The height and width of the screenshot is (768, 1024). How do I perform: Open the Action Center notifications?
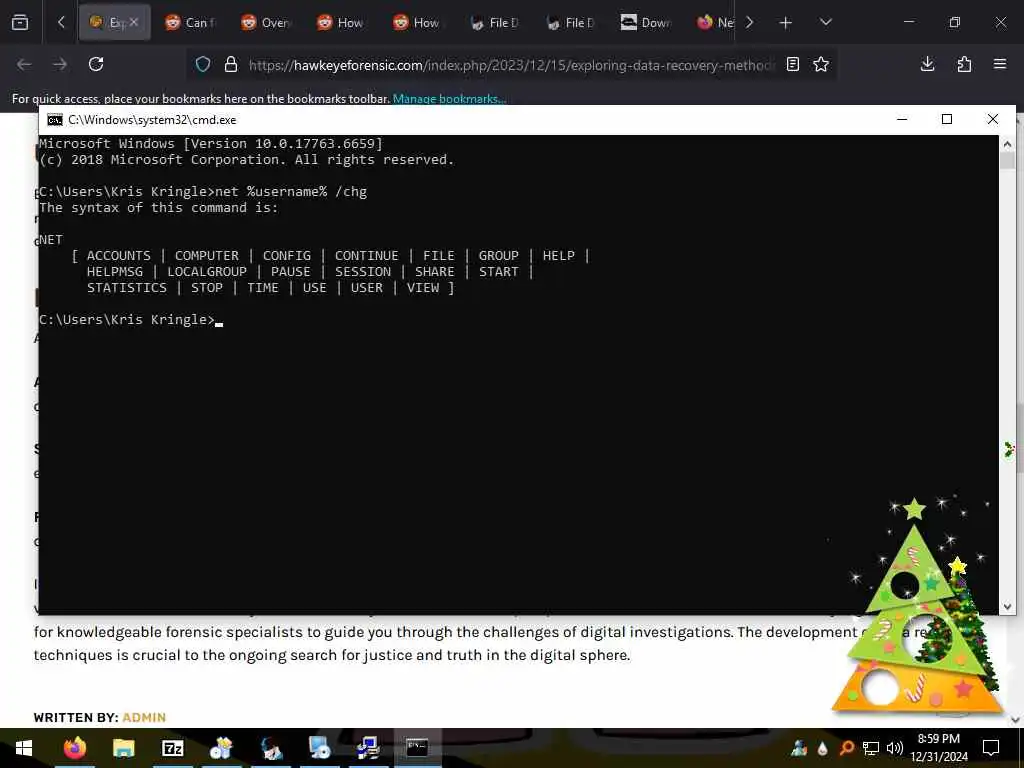coord(991,748)
